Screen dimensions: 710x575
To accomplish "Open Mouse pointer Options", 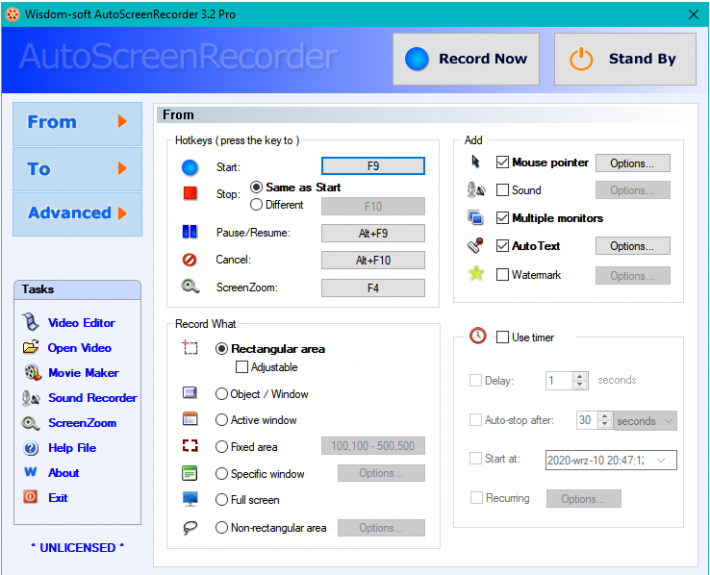I will [633, 163].
